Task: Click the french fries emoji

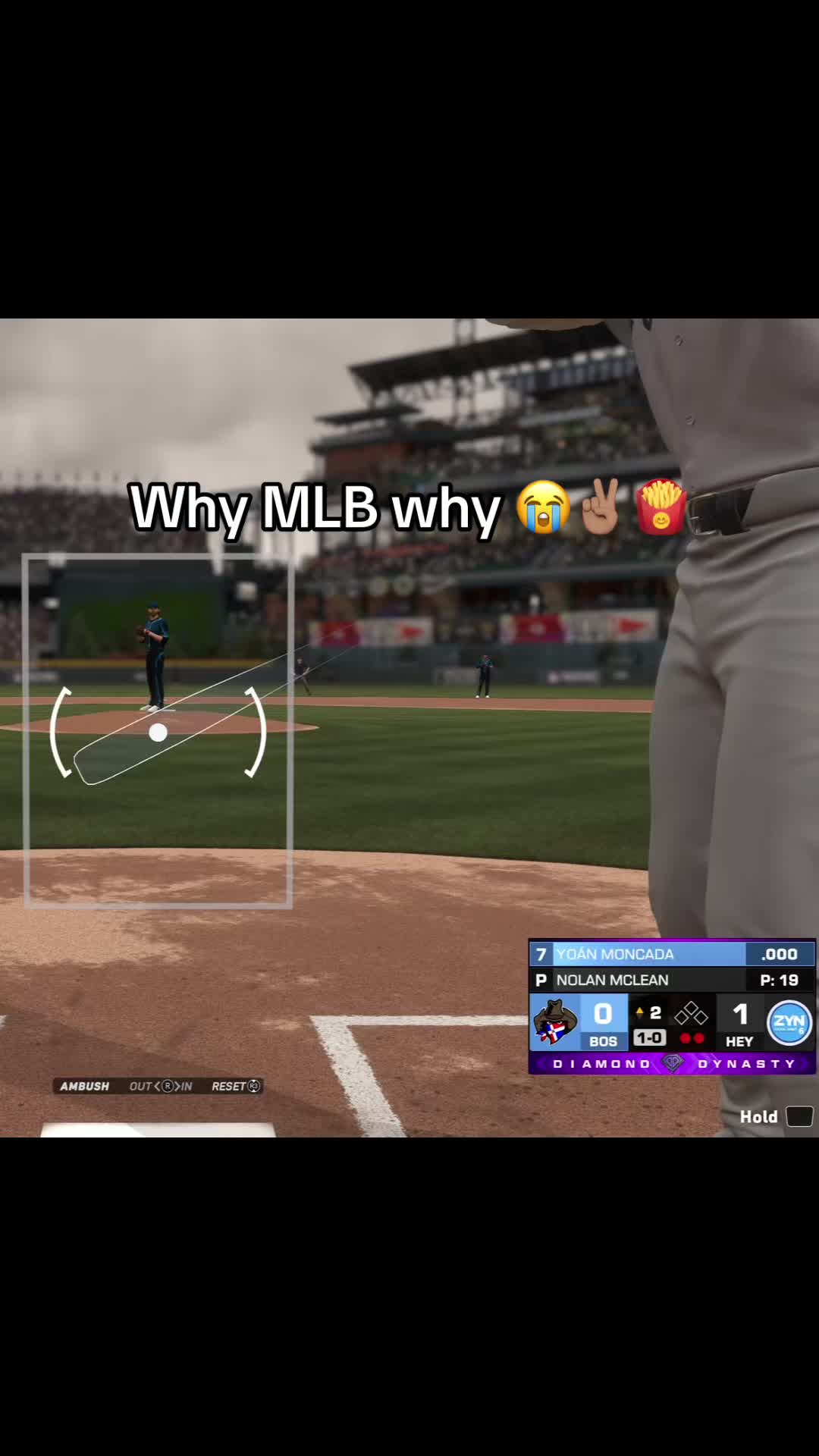Action: (x=661, y=507)
